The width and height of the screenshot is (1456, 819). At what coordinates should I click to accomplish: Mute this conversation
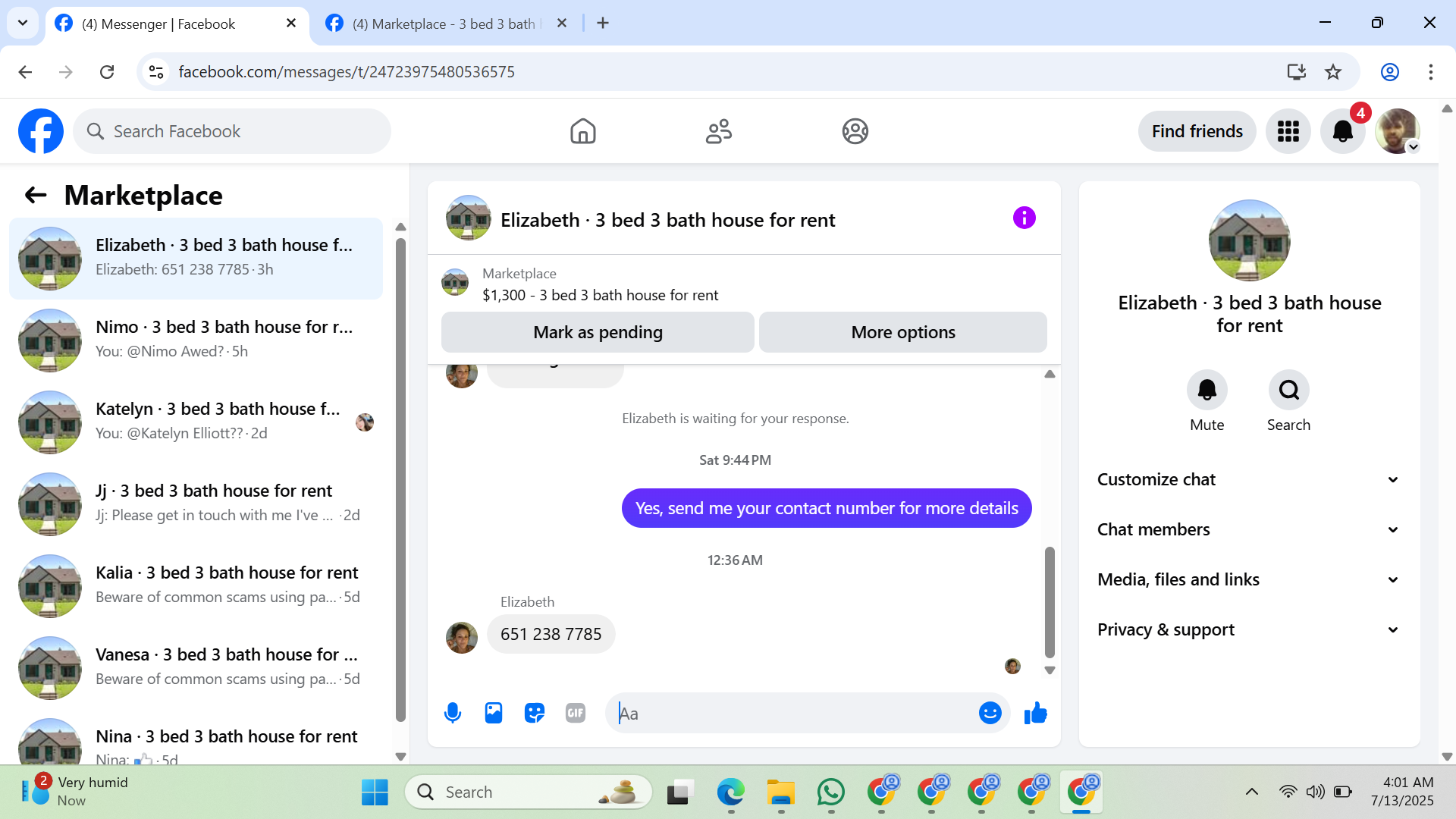tap(1207, 390)
